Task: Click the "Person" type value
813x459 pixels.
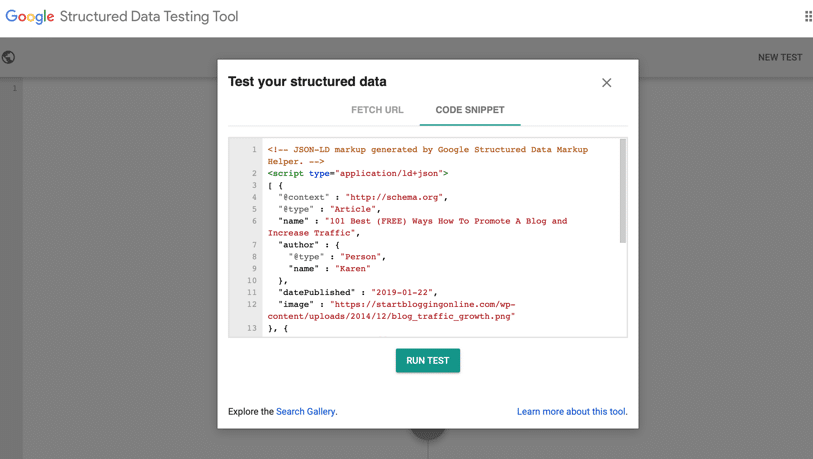Action: tap(360, 257)
